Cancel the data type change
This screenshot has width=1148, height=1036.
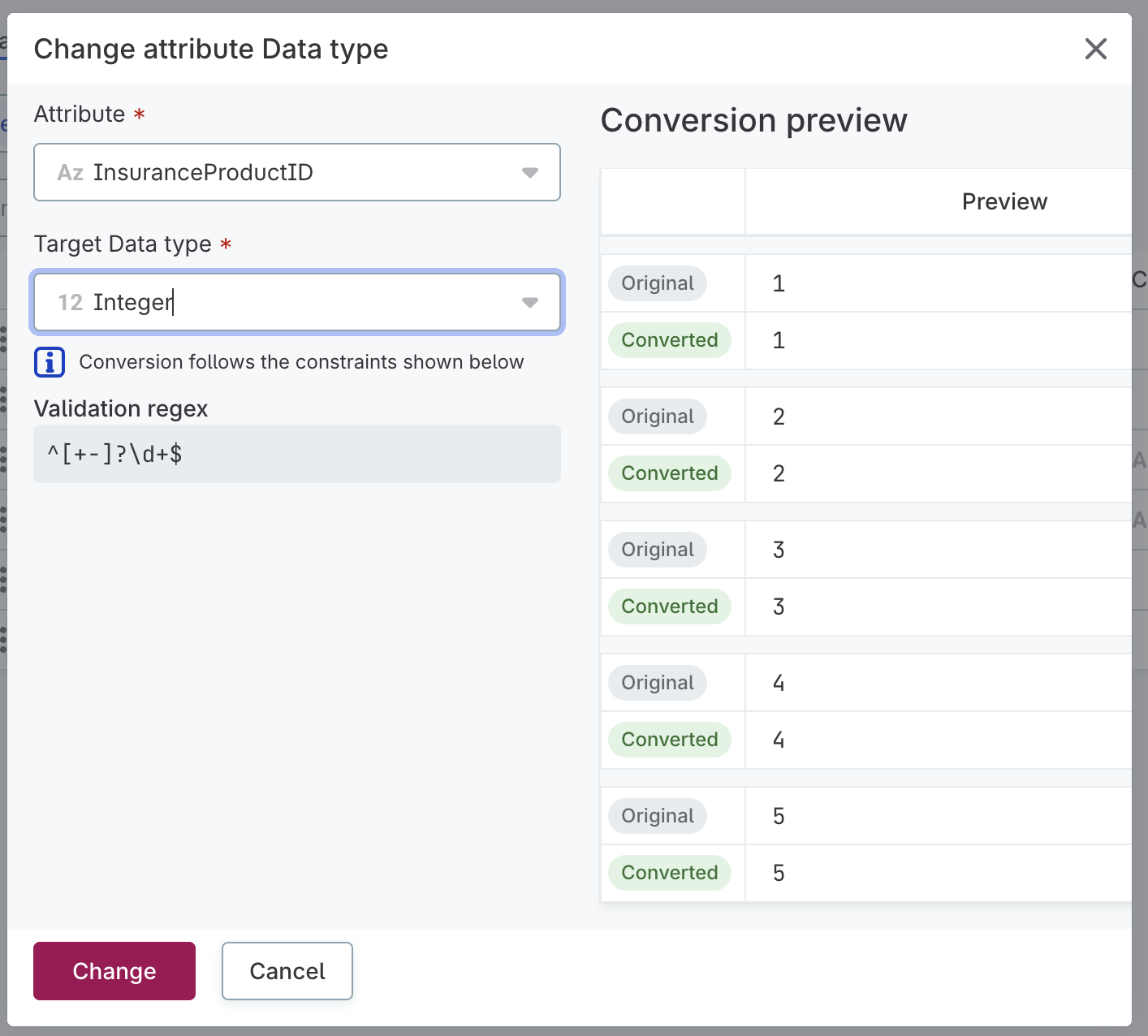pos(287,971)
